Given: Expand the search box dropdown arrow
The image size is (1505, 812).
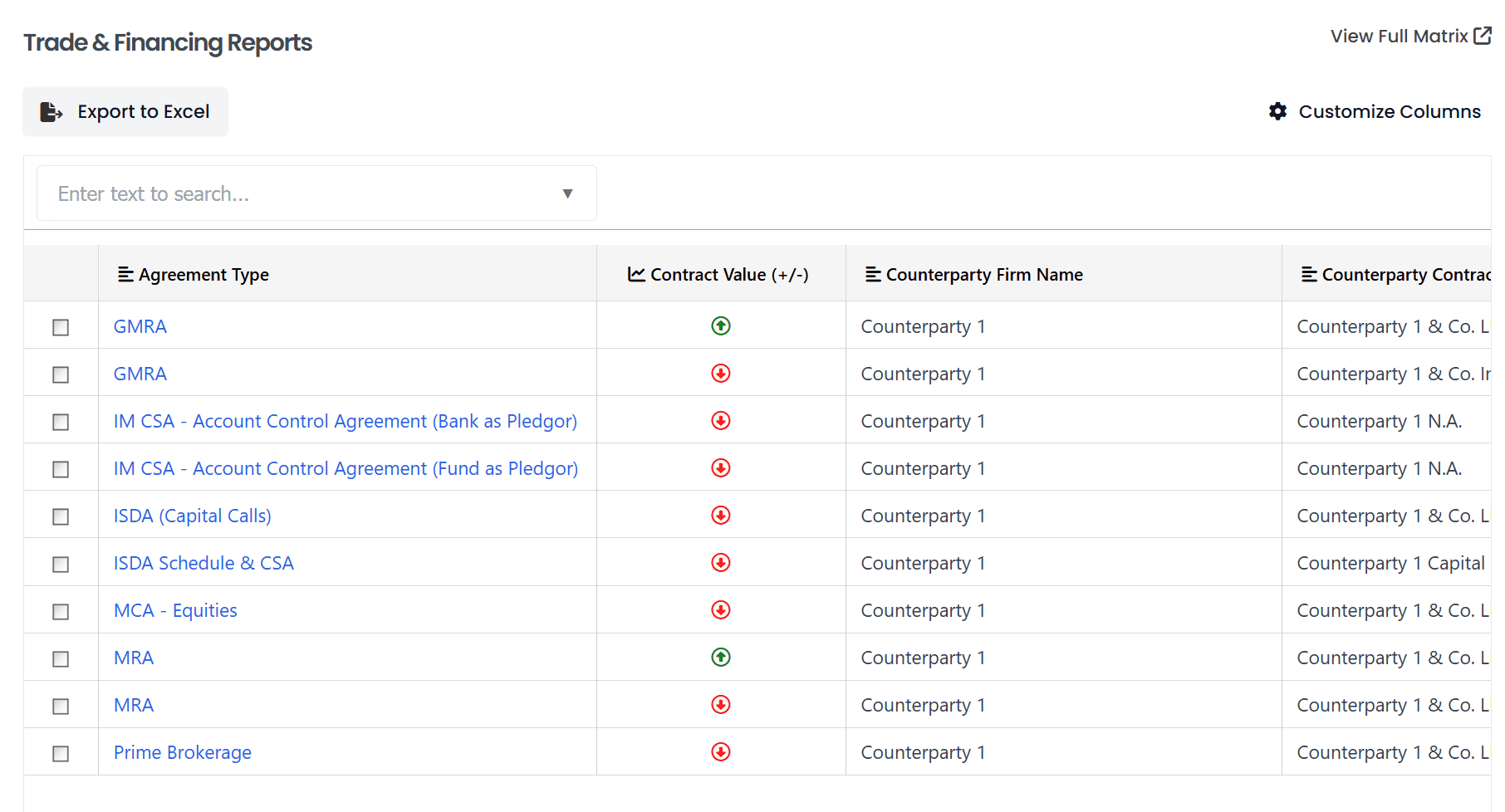Looking at the screenshot, I should pyautogui.click(x=567, y=193).
